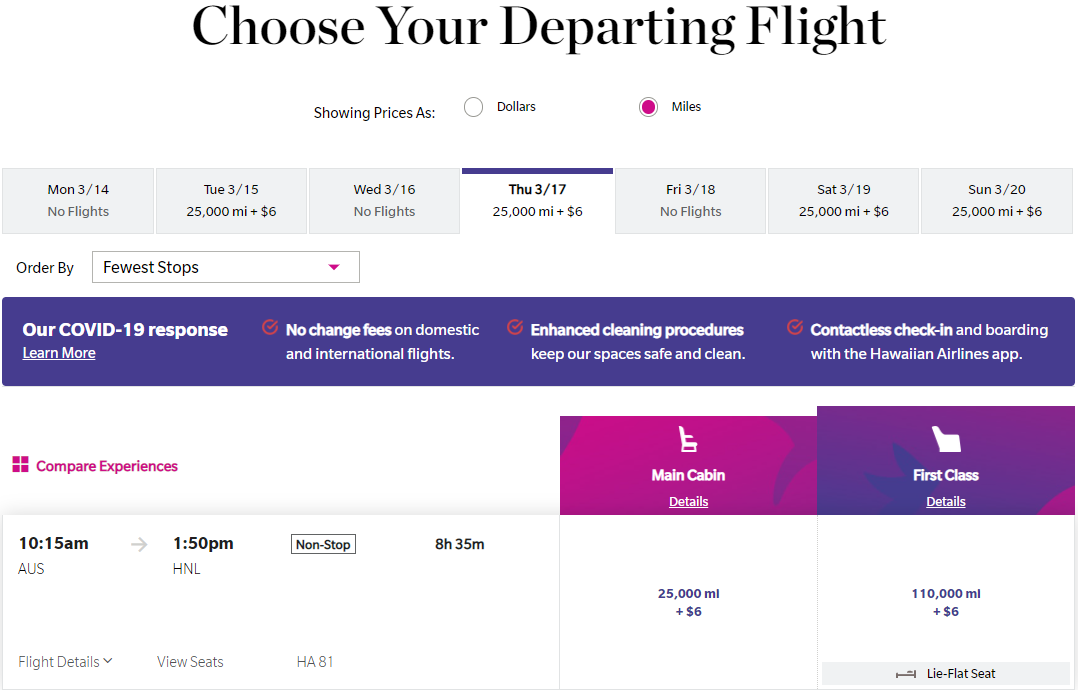
Task: Click the First Class seat icon
Action: coord(945,440)
